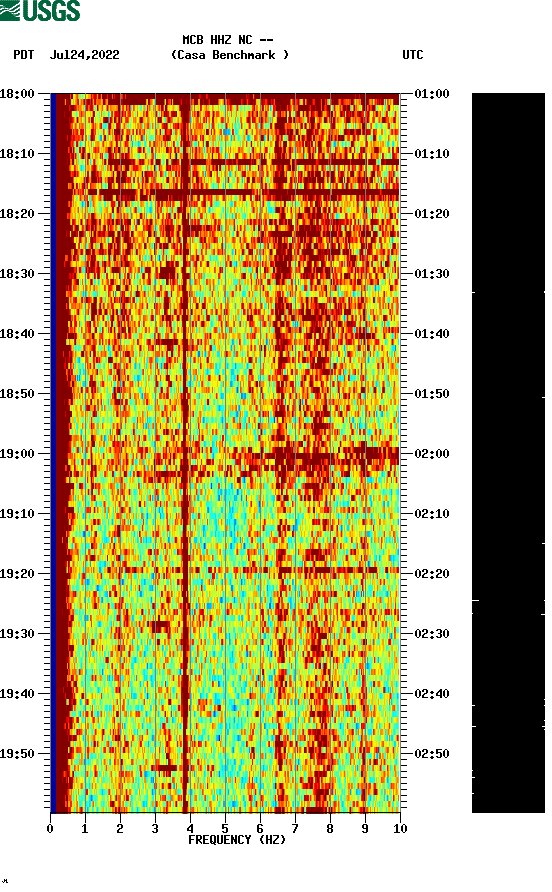Viewport: 552px width, 892px height.
Task: Click the 01:20 UTC time label
Action: [432, 214]
